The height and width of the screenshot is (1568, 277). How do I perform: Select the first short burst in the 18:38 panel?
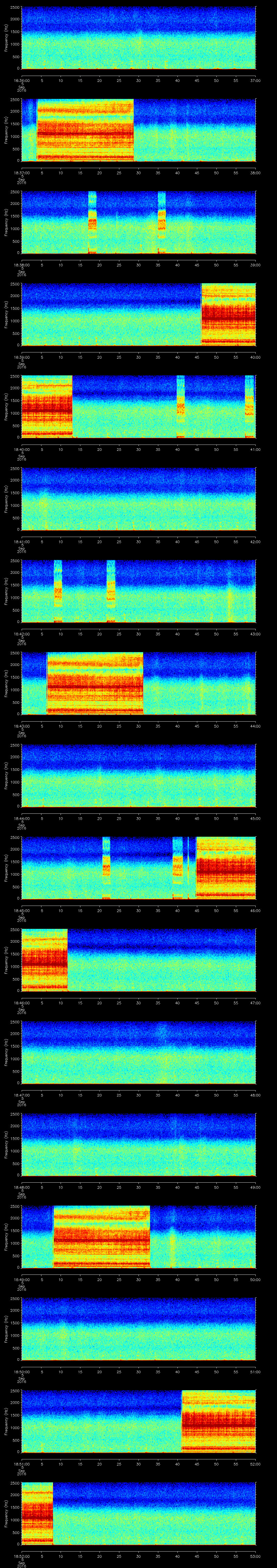pos(92,222)
